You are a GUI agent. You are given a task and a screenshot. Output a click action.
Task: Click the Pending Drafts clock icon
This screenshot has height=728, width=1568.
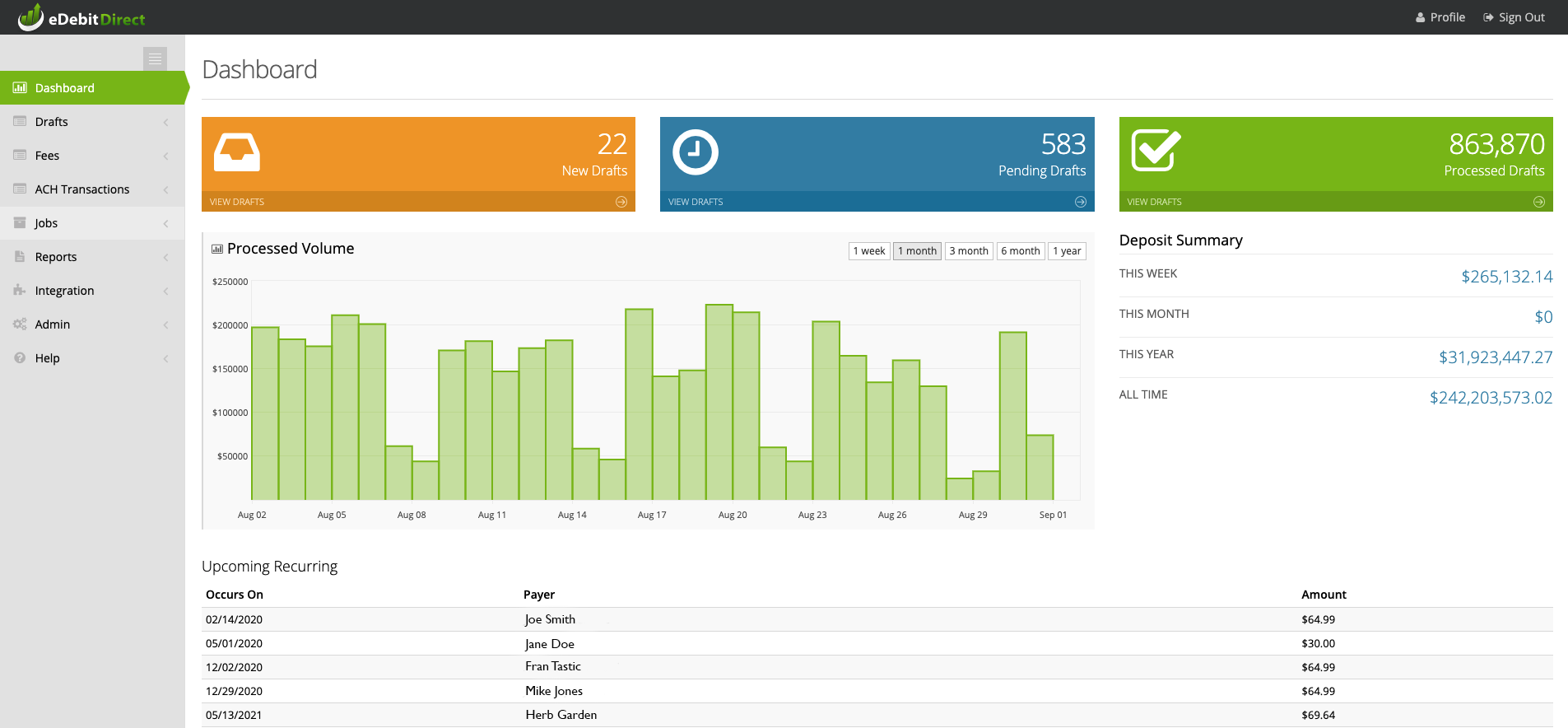696,152
